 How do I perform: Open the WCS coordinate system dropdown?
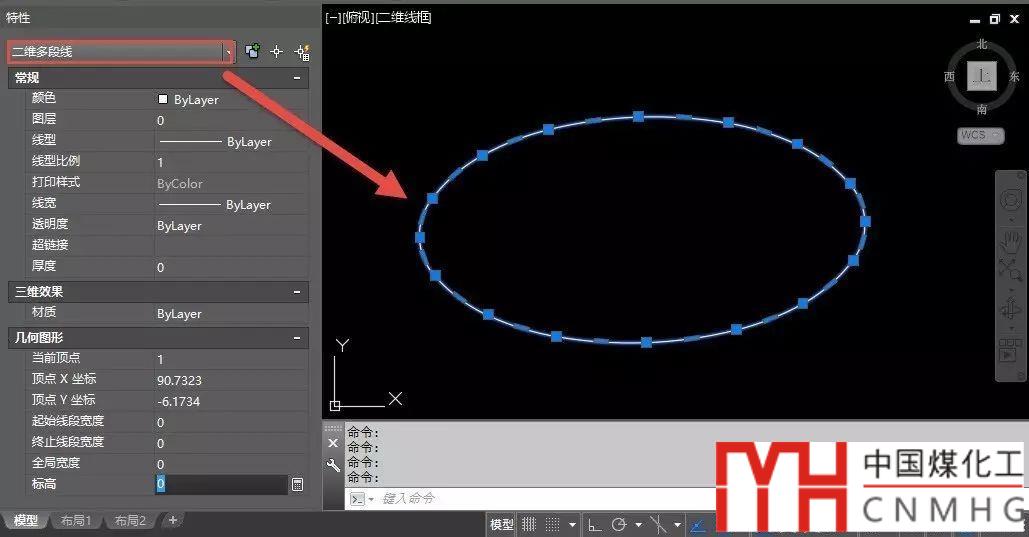tap(980, 135)
